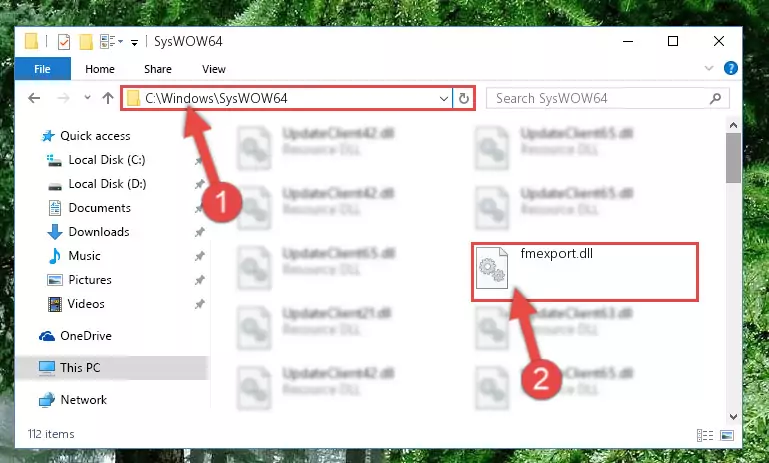769x463 pixels.
Task: Maximize the SysWOW64 window
Action: [673, 41]
